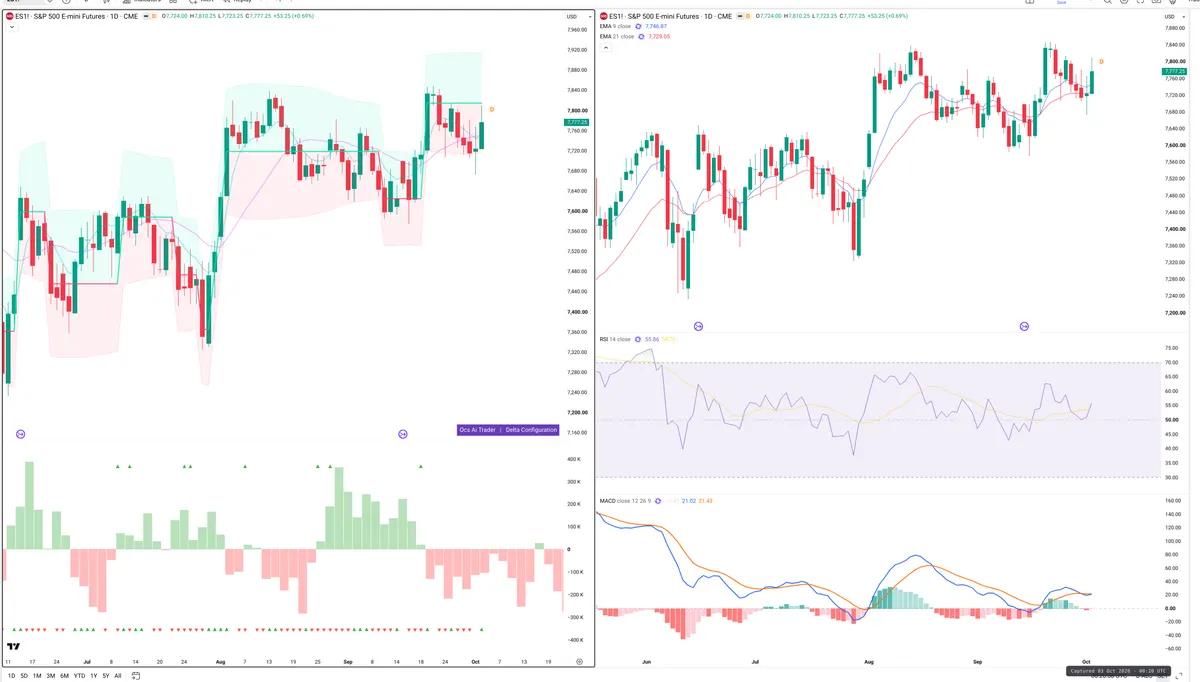Select the 1D time range
The width and height of the screenshot is (1200, 682).
click(x=12, y=676)
